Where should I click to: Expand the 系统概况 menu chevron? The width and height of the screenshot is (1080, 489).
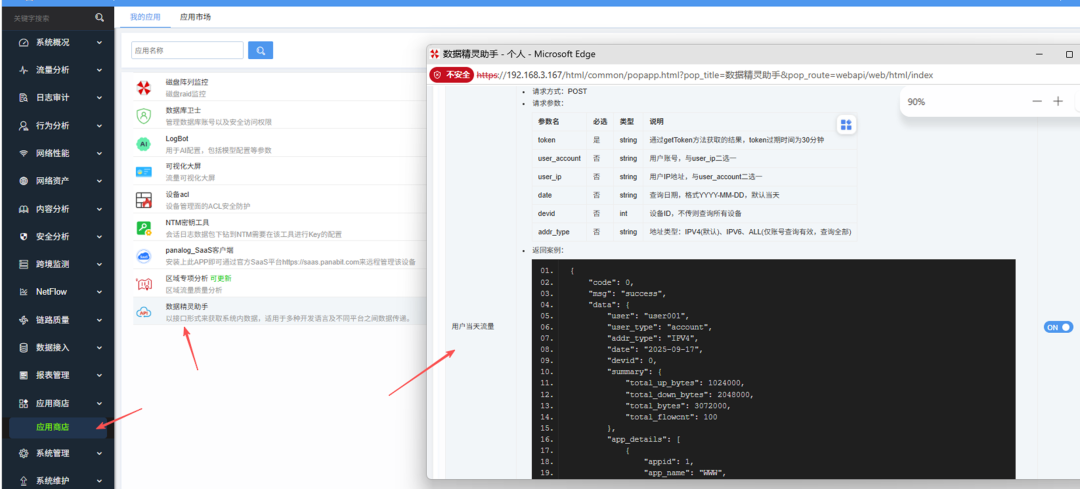pos(99,42)
